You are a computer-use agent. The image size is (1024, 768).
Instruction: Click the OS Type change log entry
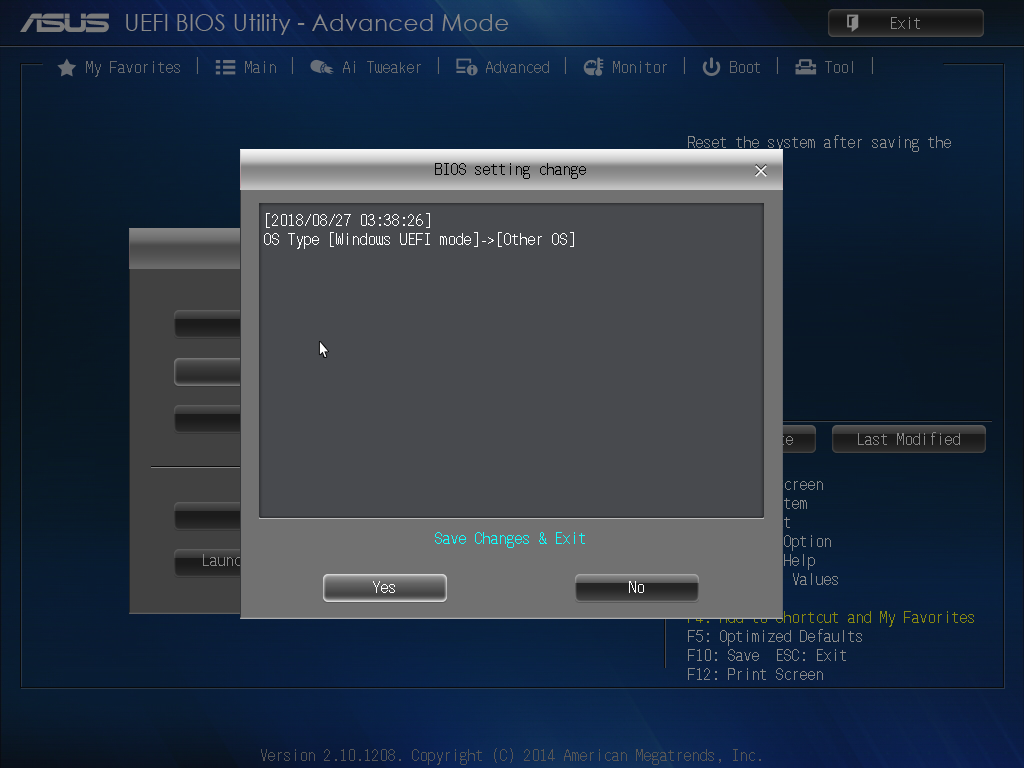[419, 240]
